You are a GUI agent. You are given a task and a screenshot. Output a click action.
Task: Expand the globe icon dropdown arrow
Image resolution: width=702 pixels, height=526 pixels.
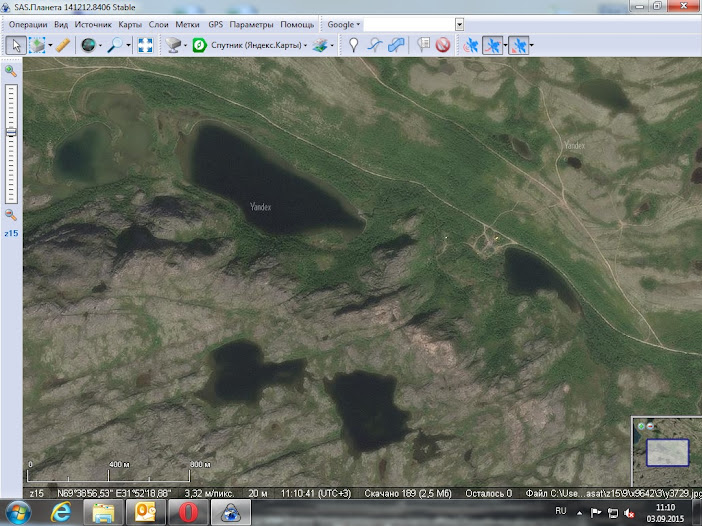100,45
